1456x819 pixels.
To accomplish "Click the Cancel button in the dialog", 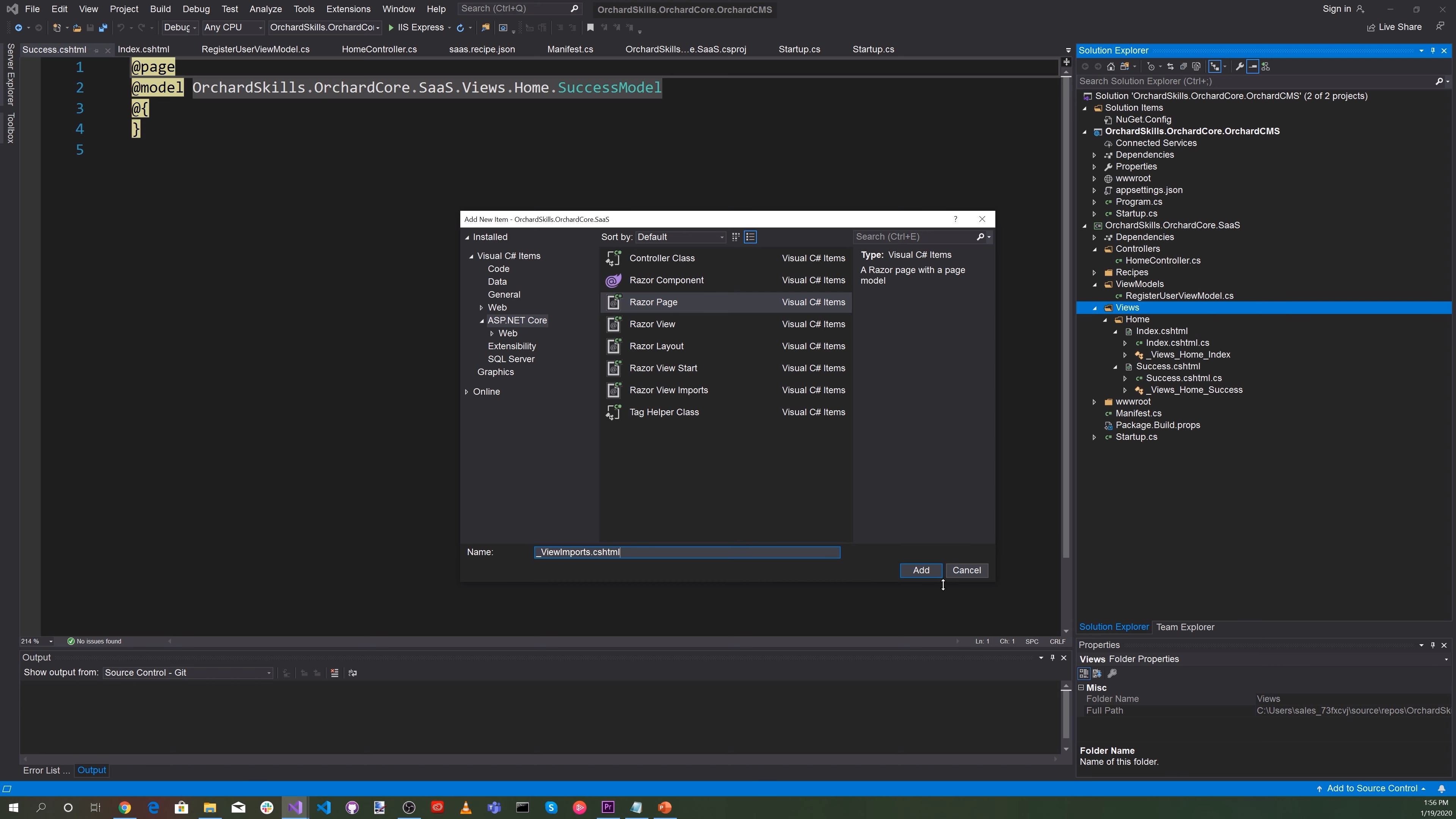I will 966,571.
